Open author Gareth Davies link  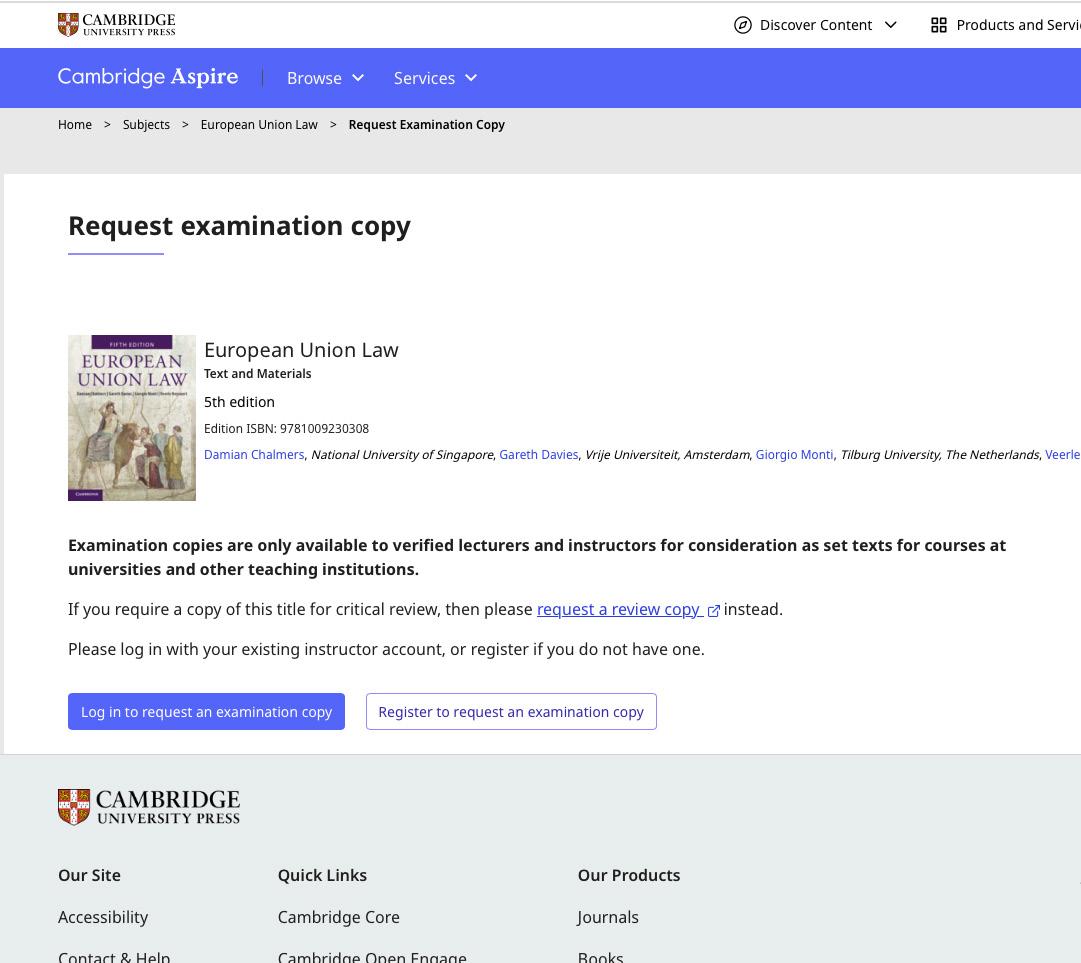(538, 455)
